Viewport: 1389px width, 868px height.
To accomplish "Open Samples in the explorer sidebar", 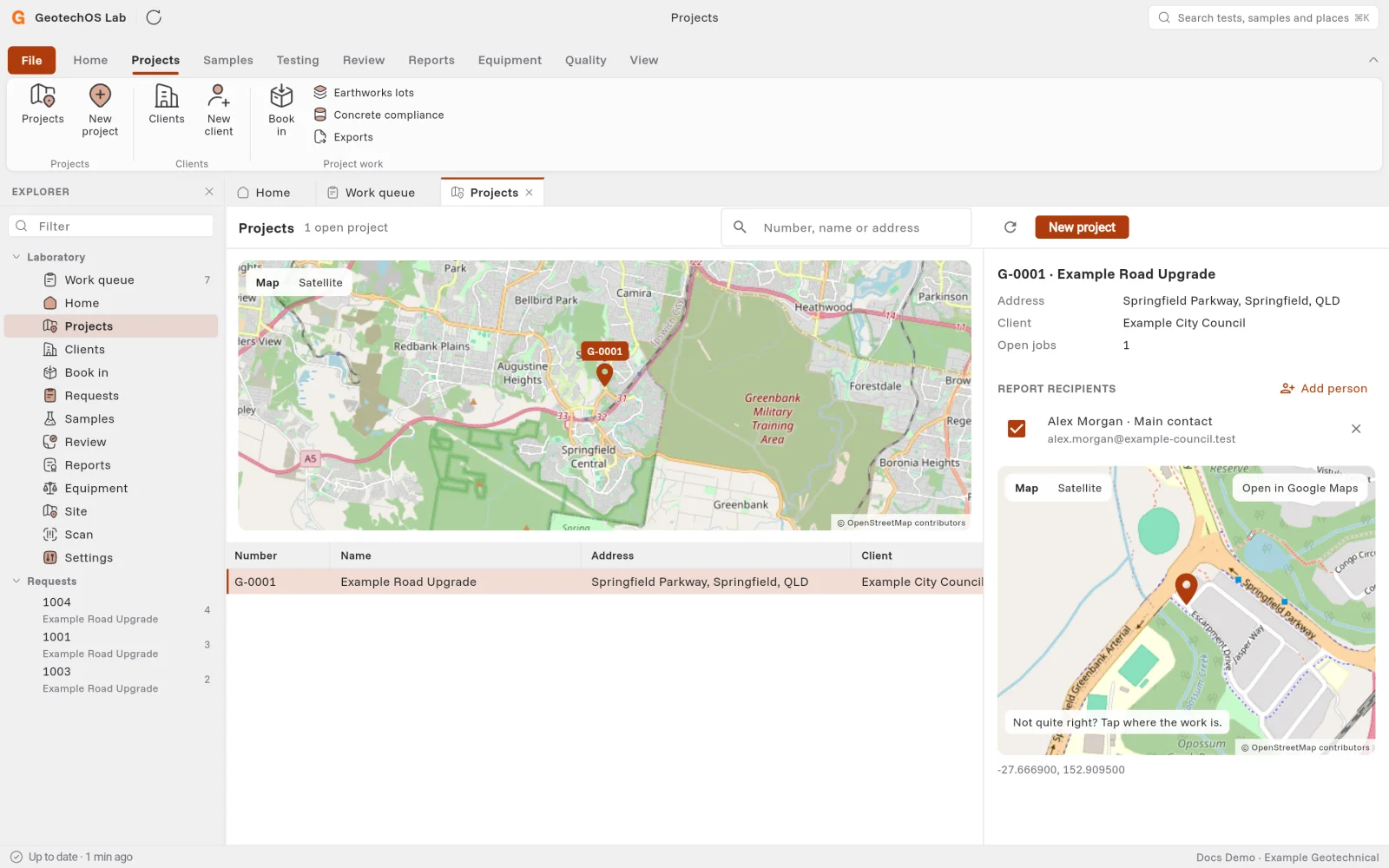I will click(111, 418).
